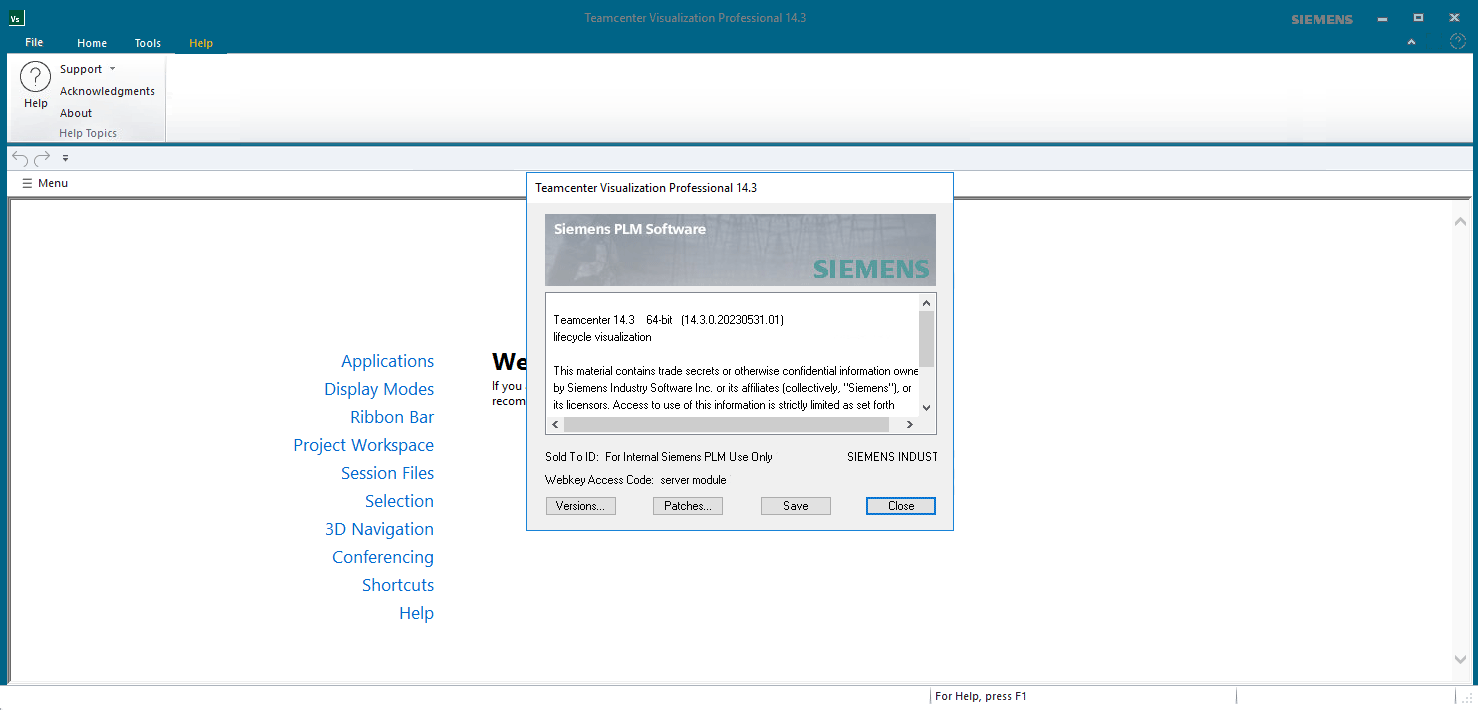Image resolution: width=1478 pixels, height=710 pixels.
Task: Switch to the Tools ribbon tab
Action: point(147,42)
